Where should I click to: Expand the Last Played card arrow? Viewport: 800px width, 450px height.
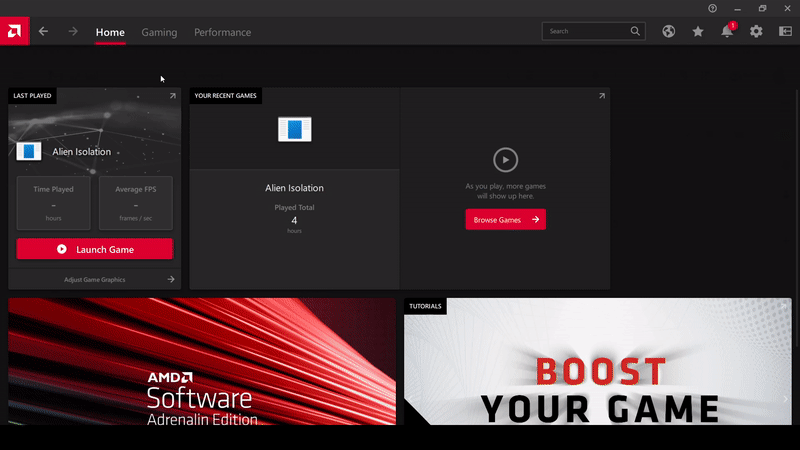pyautogui.click(x=172, y=95)
